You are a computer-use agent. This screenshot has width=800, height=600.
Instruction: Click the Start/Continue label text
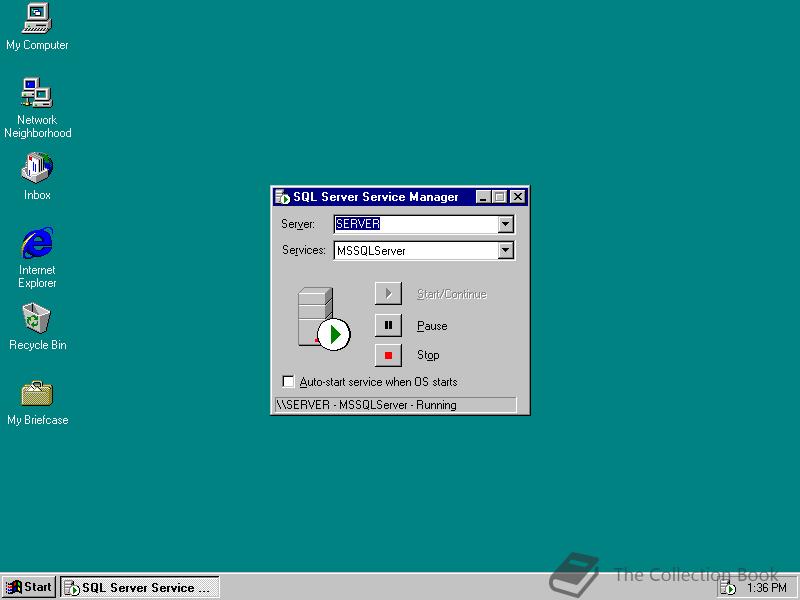tap(452, 294)
